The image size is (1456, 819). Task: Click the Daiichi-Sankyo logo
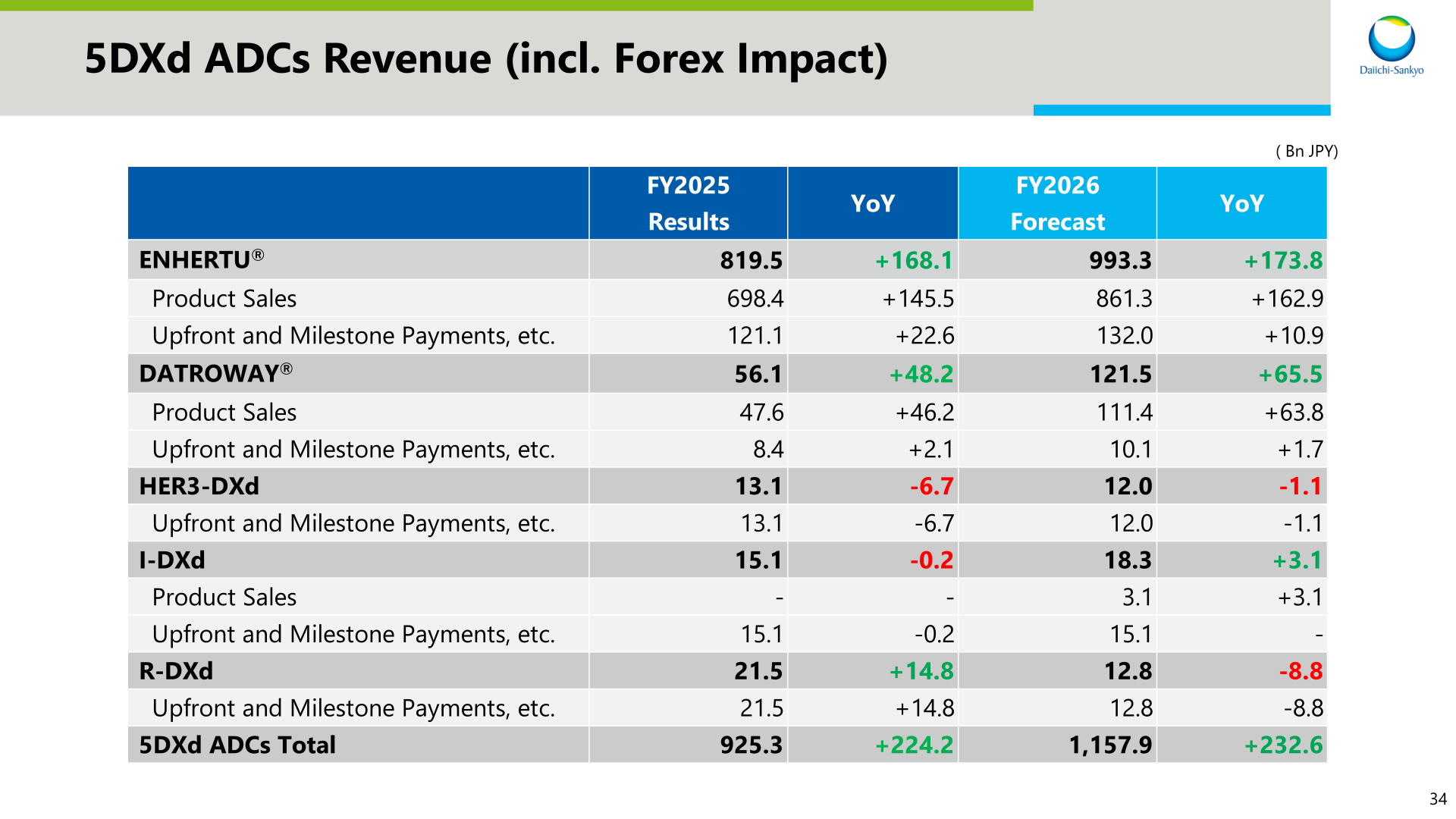[1392, 46]
